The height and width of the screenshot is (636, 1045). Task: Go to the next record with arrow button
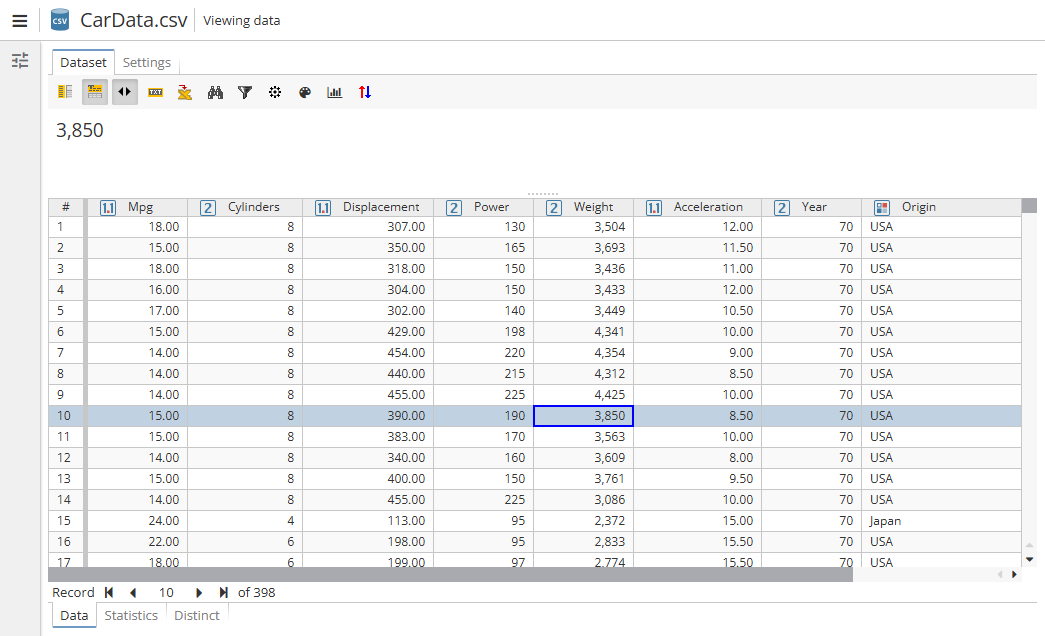200,592
